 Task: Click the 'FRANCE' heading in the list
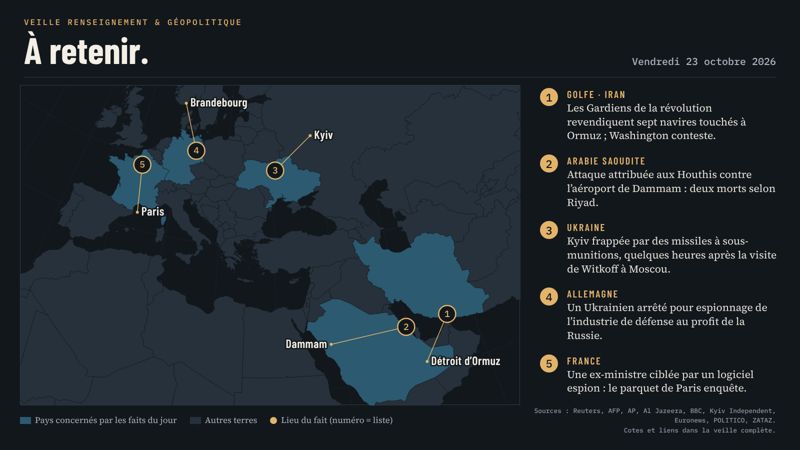click(584, 361)
